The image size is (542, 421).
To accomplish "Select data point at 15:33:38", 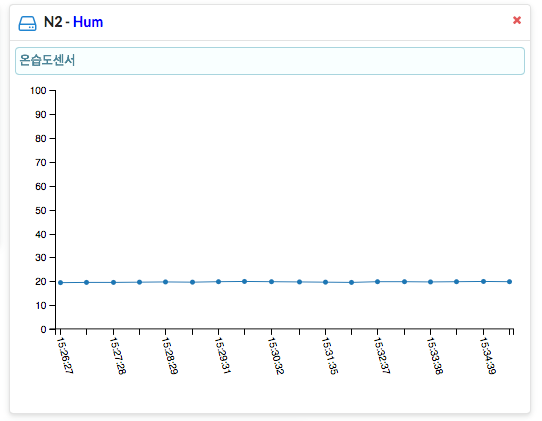I will tap(430, 282).
